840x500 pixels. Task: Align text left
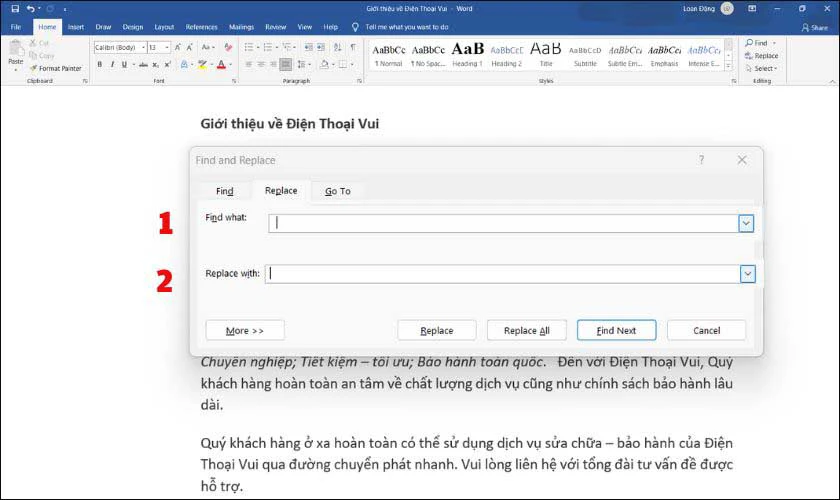click(249, 64)
